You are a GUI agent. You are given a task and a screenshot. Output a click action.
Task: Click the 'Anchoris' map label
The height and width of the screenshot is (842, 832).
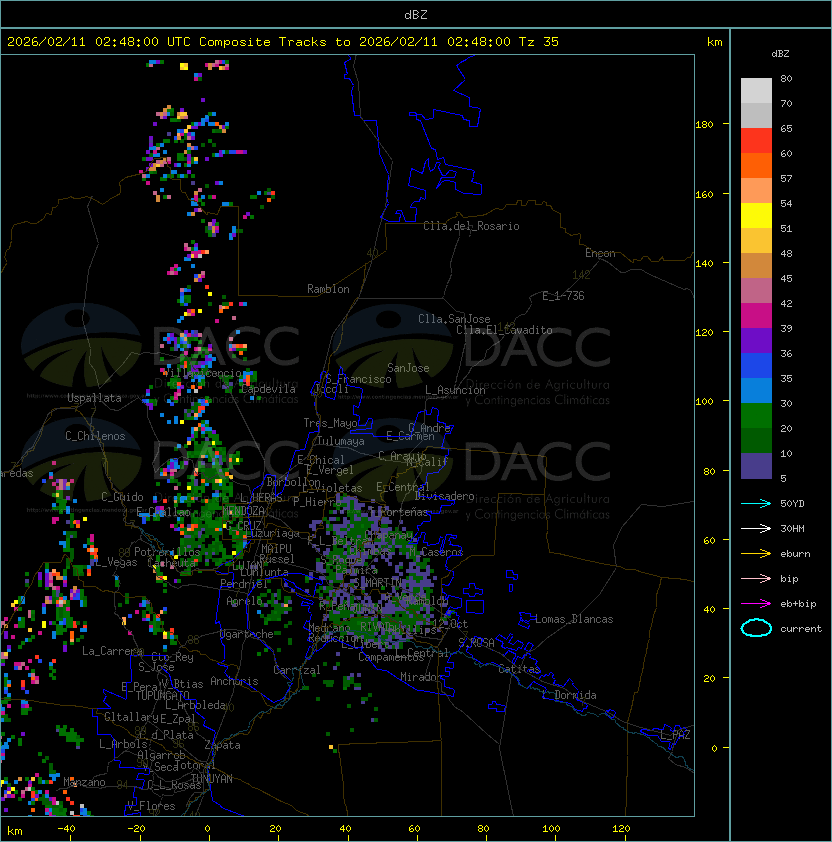pos(234,681)
